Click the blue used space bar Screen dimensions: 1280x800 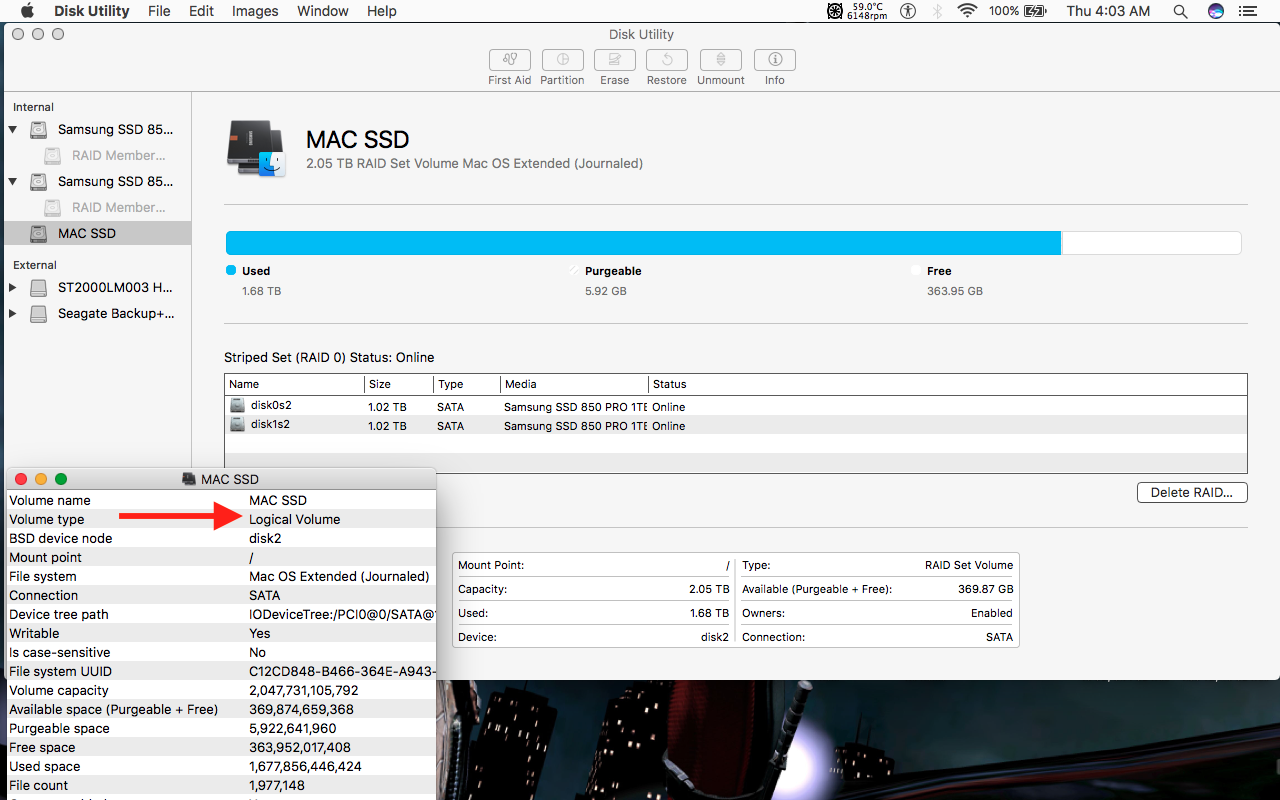tap(643, 243)
